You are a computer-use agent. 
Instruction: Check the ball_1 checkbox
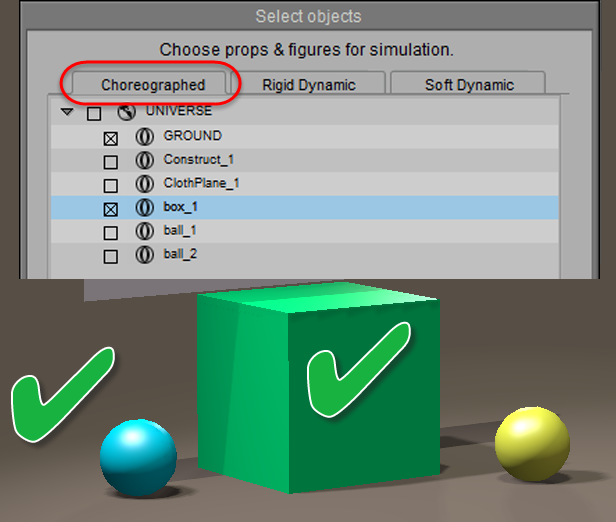coord(110,233)
